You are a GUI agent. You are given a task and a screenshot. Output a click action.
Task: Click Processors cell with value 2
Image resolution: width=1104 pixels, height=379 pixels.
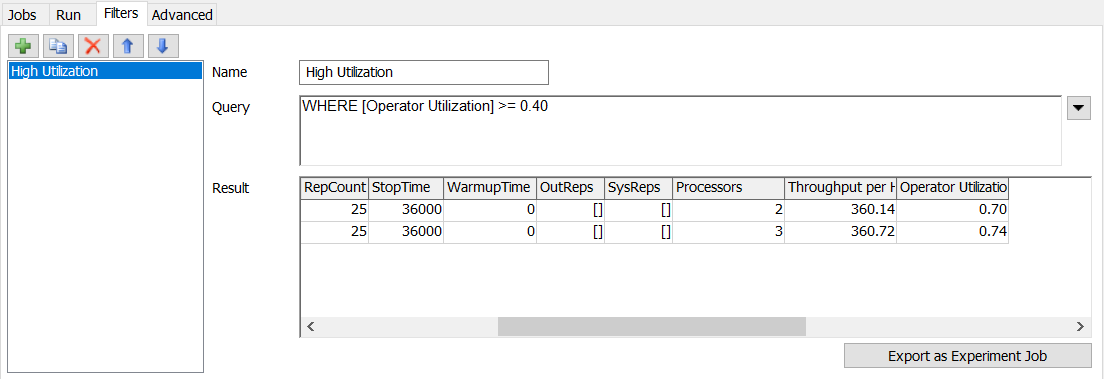(729, 210)
